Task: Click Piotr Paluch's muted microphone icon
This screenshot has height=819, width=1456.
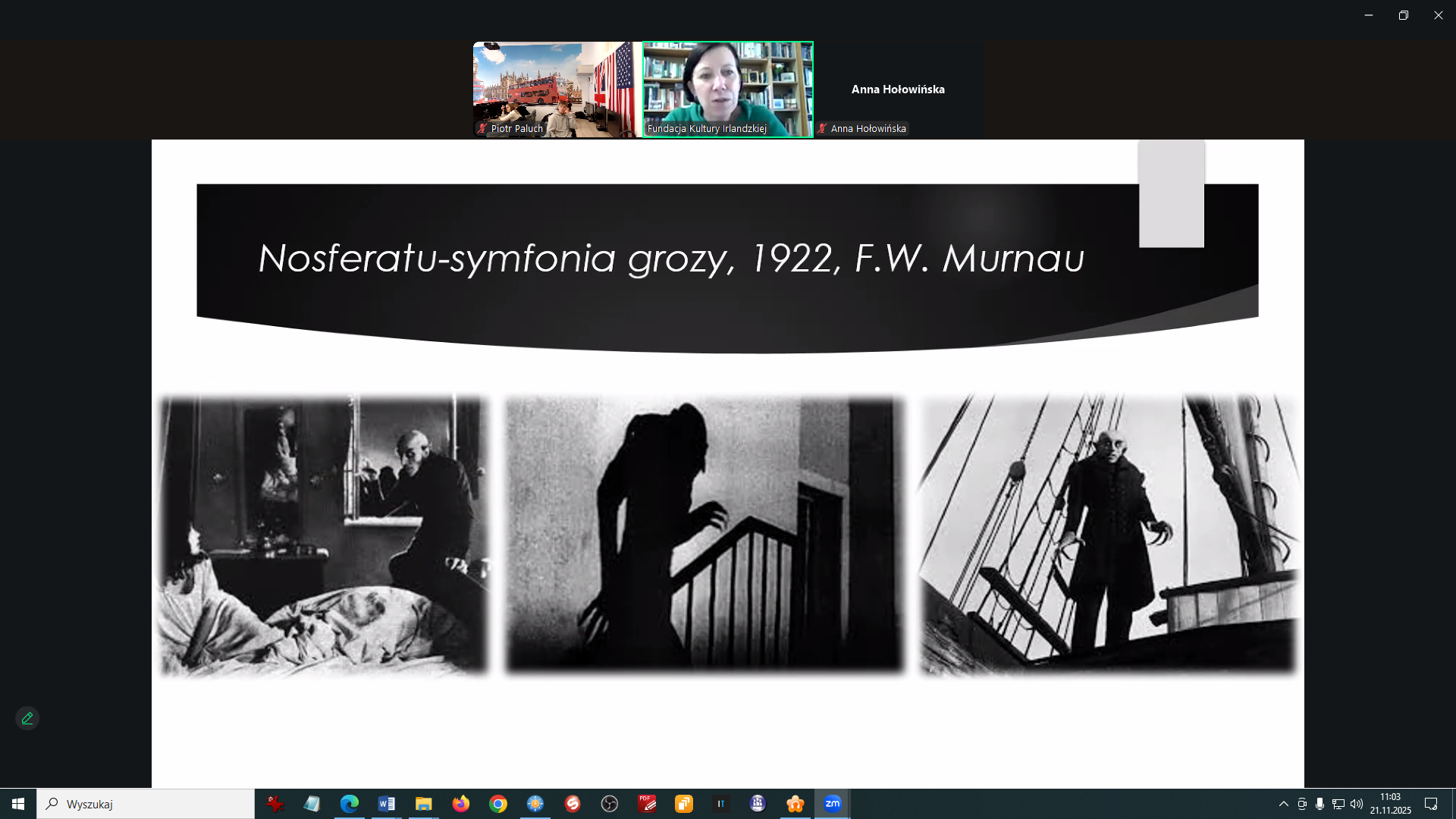Action: point(482,129)
